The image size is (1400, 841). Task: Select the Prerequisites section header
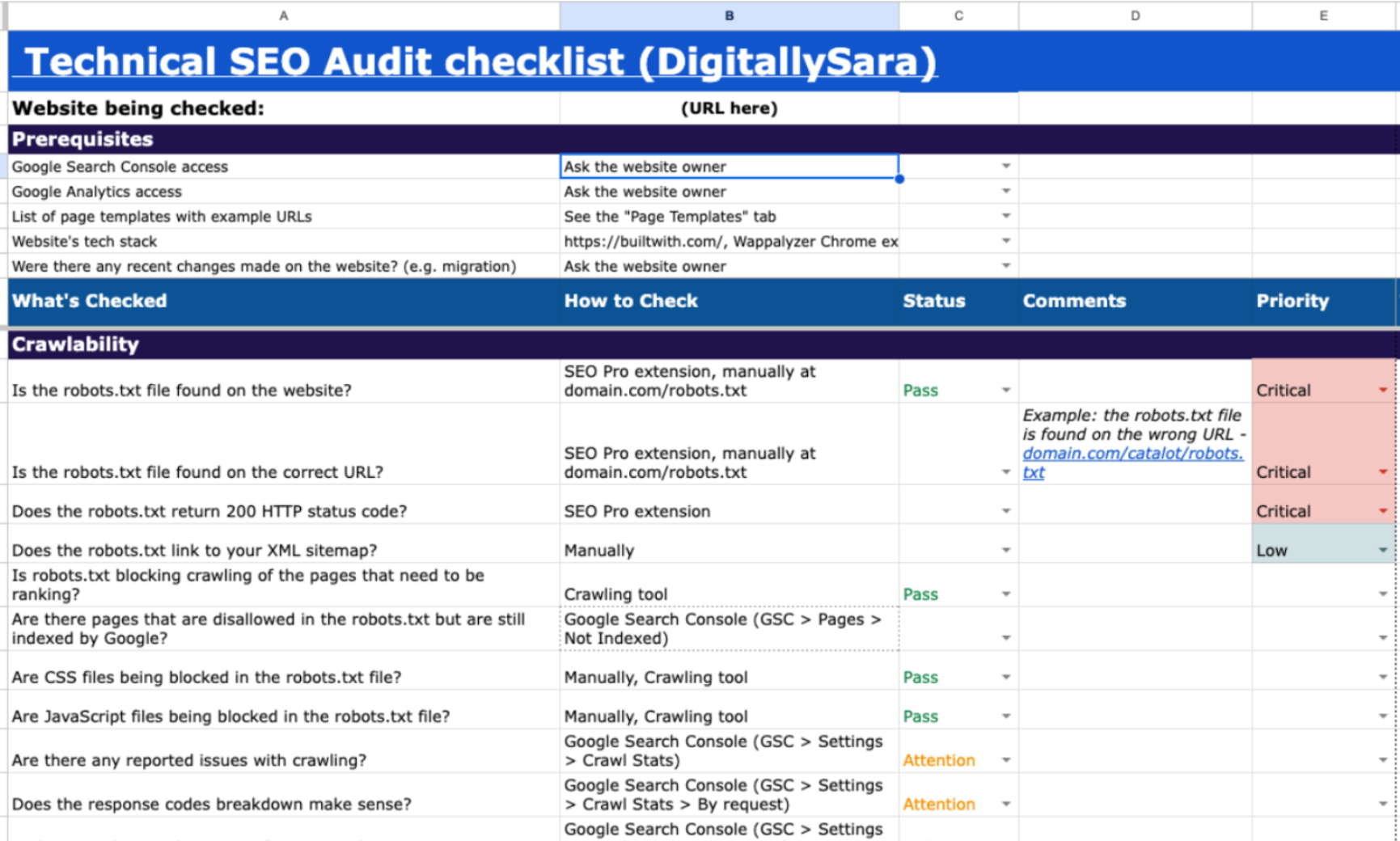(704, 139)
